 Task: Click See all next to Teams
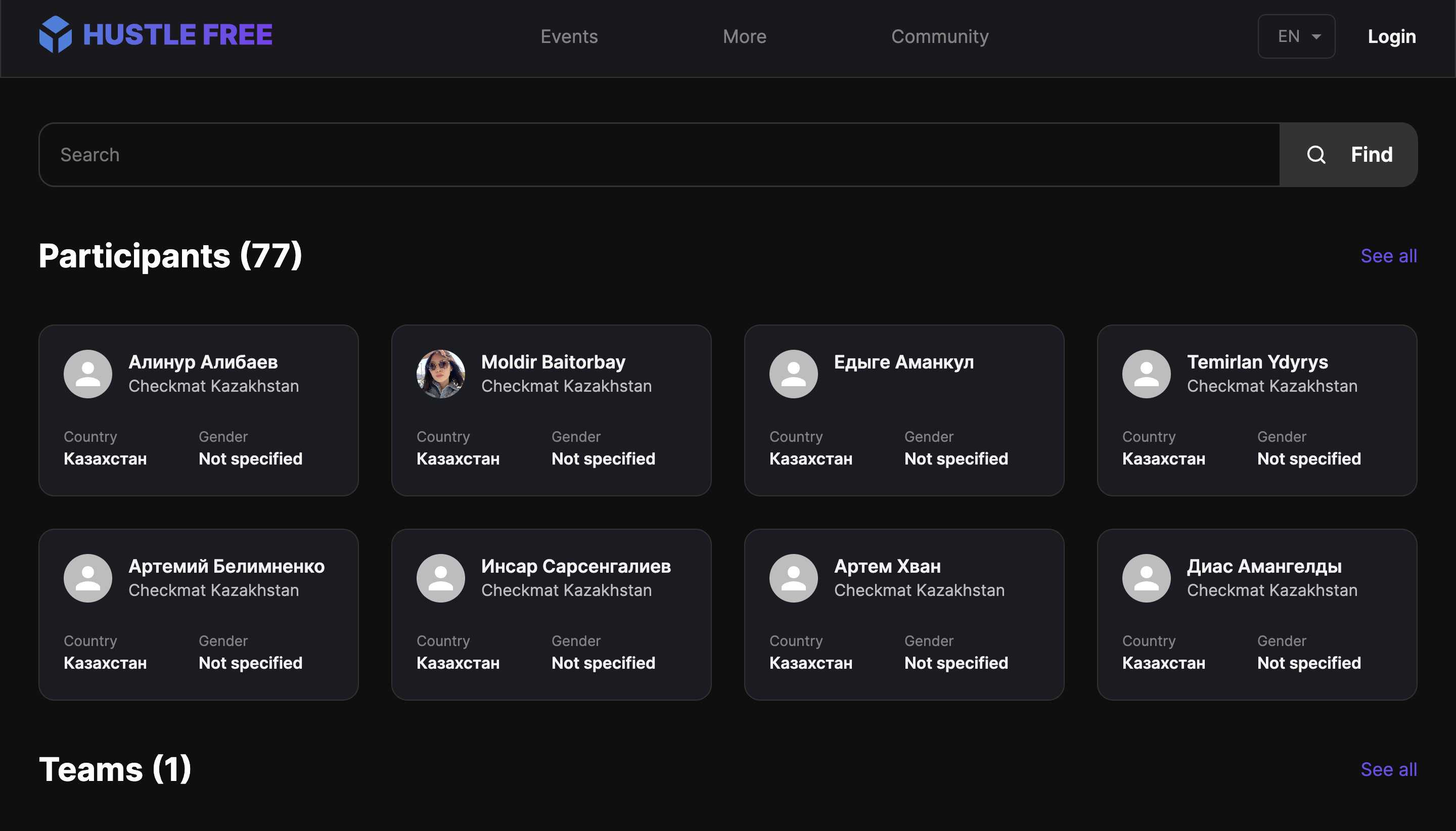(1389, 769)
